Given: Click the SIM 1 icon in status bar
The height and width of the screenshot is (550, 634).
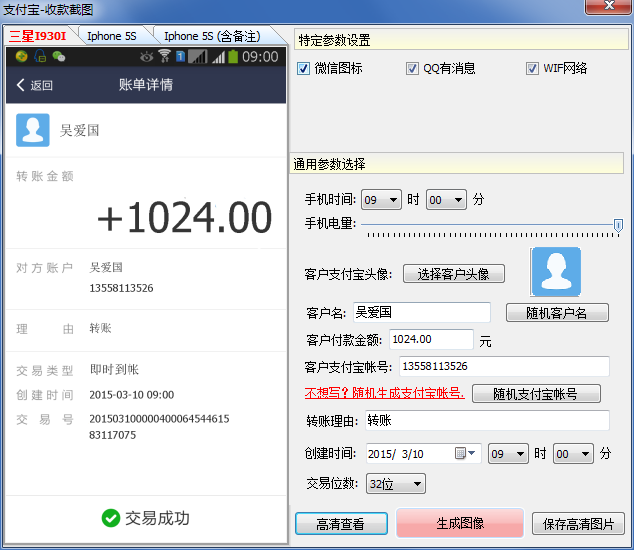Looking at the screenshot, I should coord(180,57).
